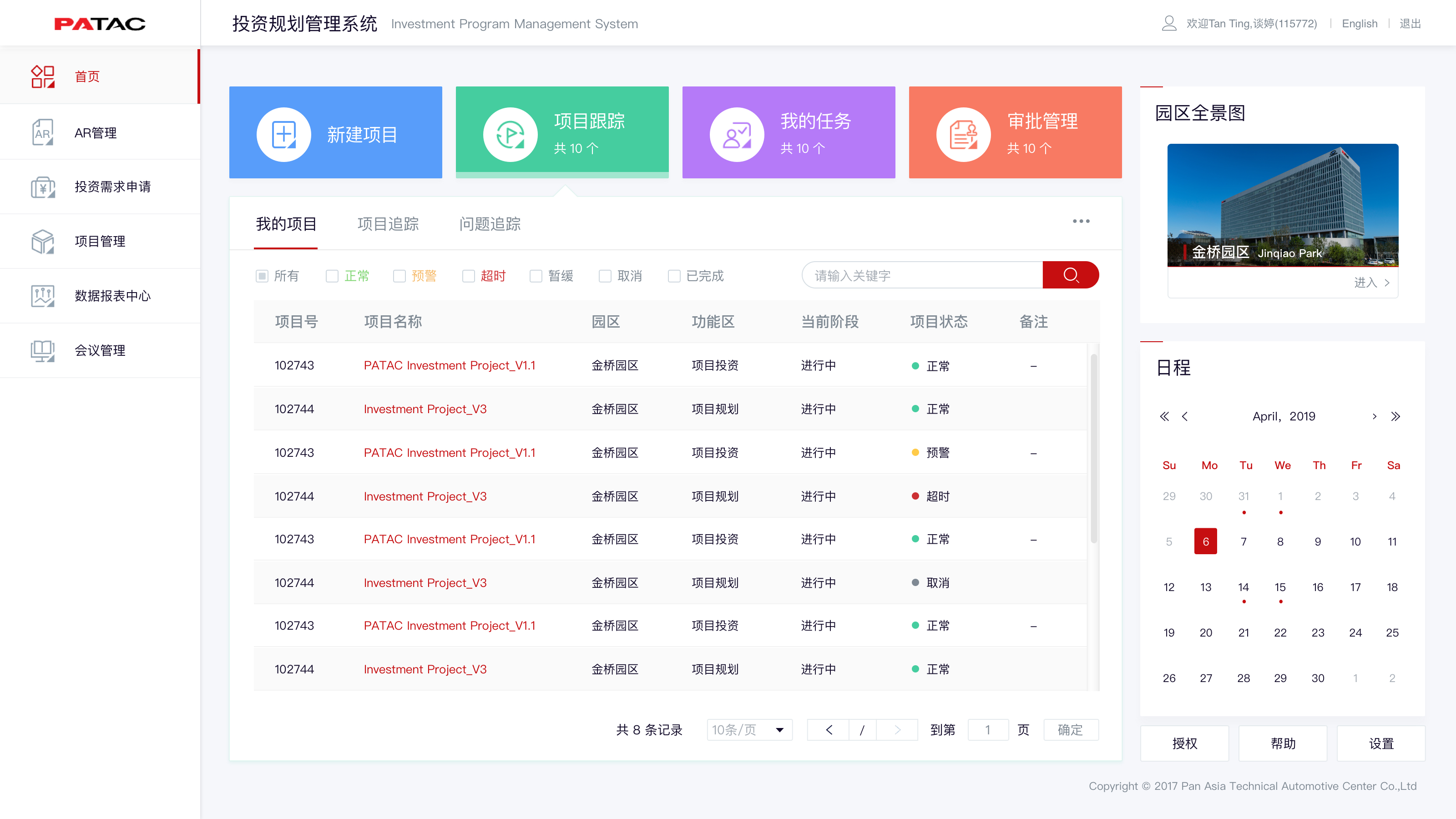Advance the calendar to May 2019
This screenshot has height=819, width=1456.
pyautogui.click(x=1375, y=416)
